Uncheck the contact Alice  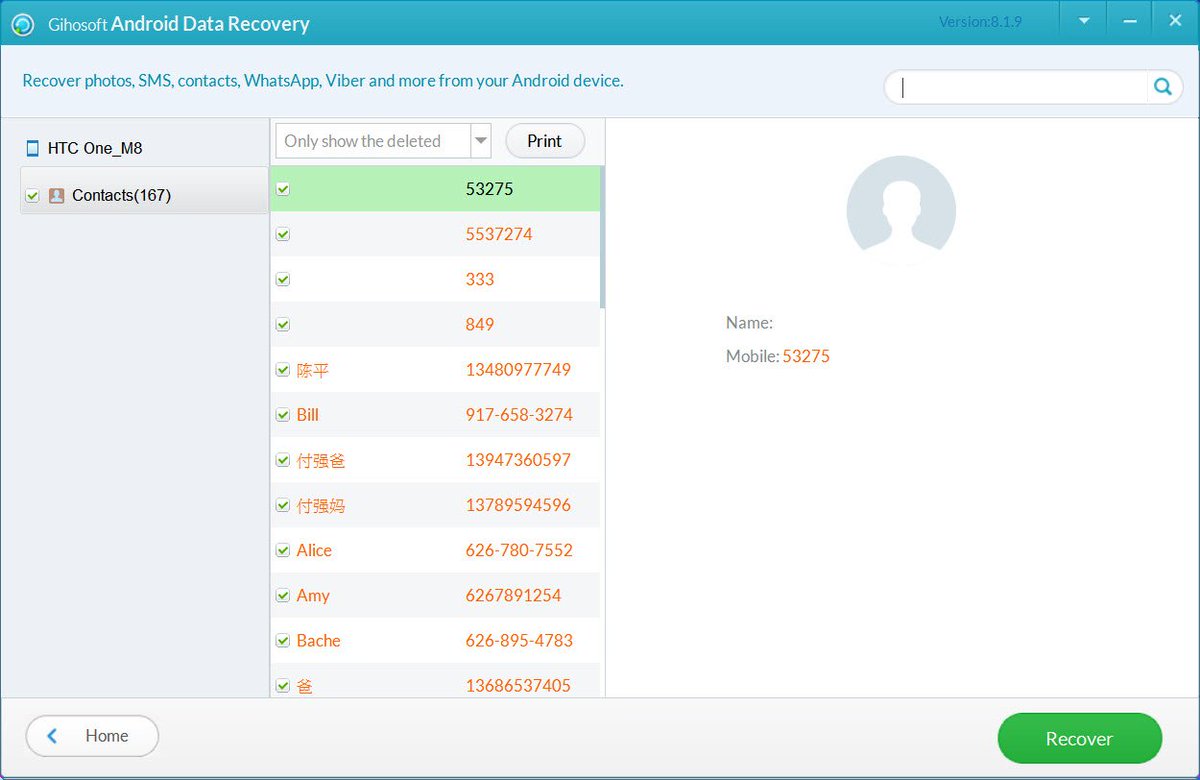[283, 550]
